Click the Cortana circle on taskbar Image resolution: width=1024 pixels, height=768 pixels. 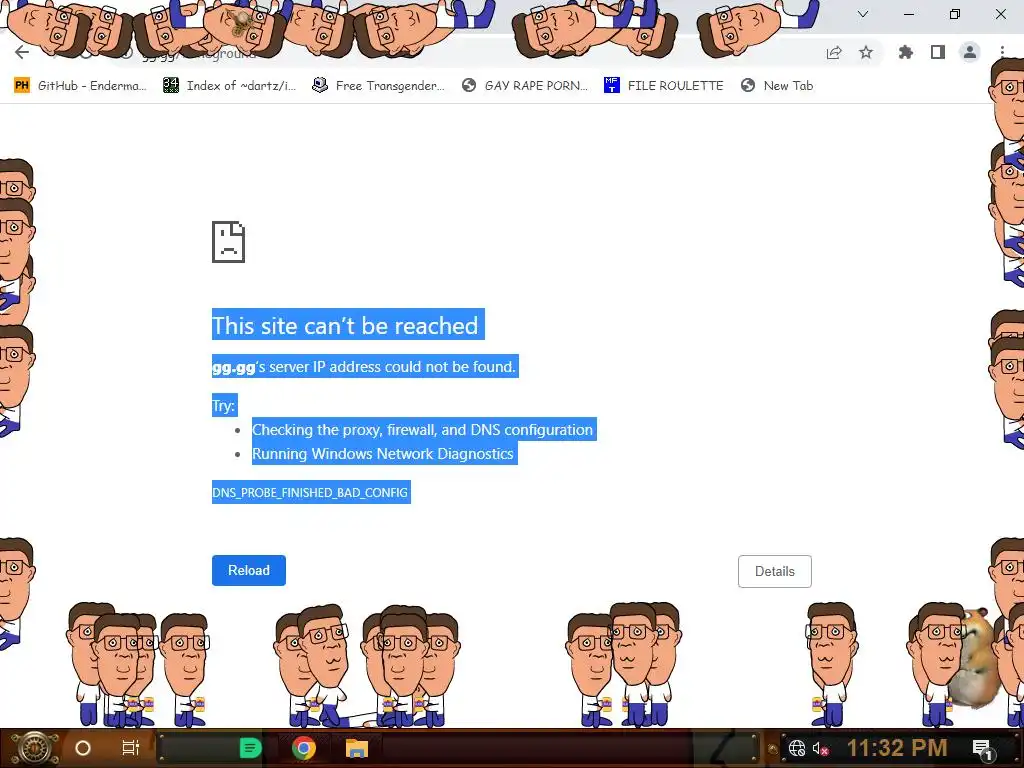83,748
